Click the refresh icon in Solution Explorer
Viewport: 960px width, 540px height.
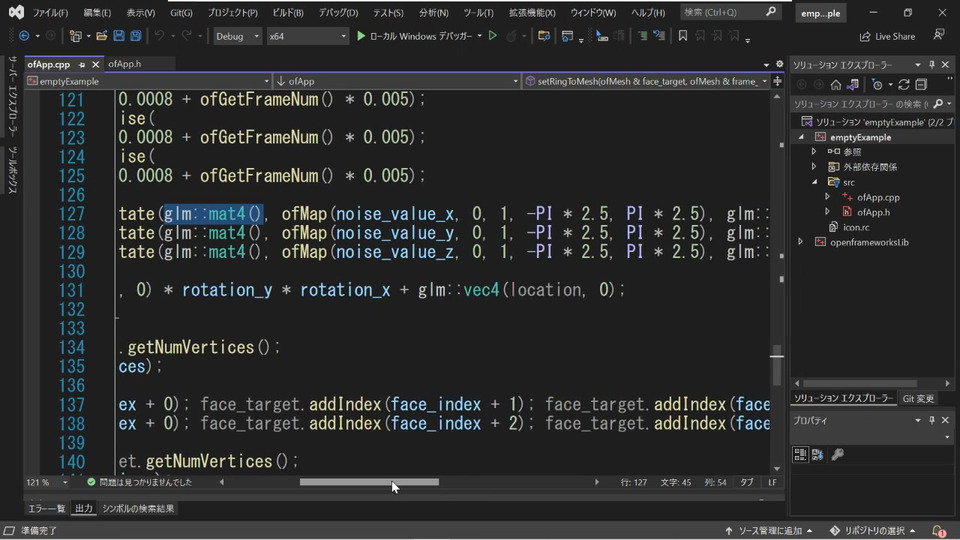pos(904,85)
